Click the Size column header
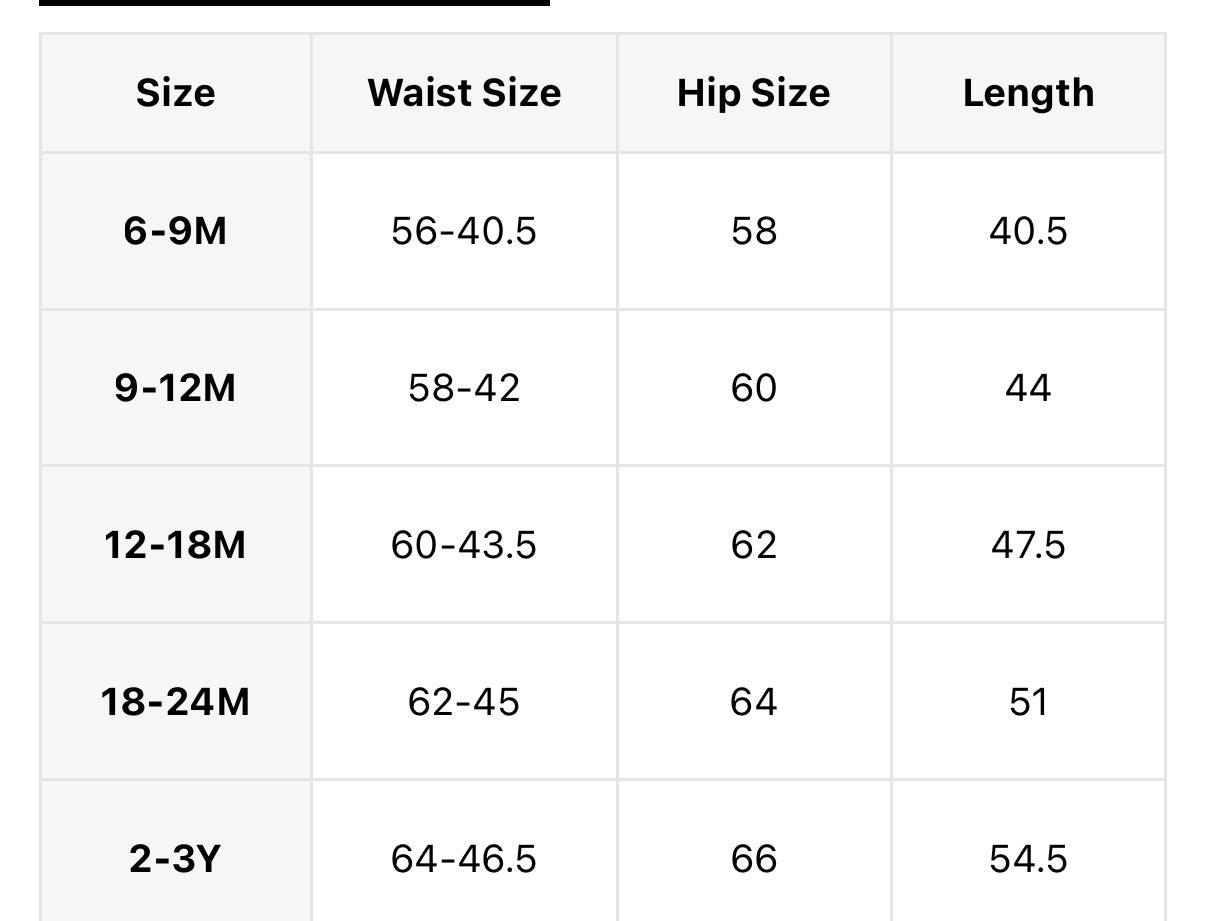 pos(175,93)
